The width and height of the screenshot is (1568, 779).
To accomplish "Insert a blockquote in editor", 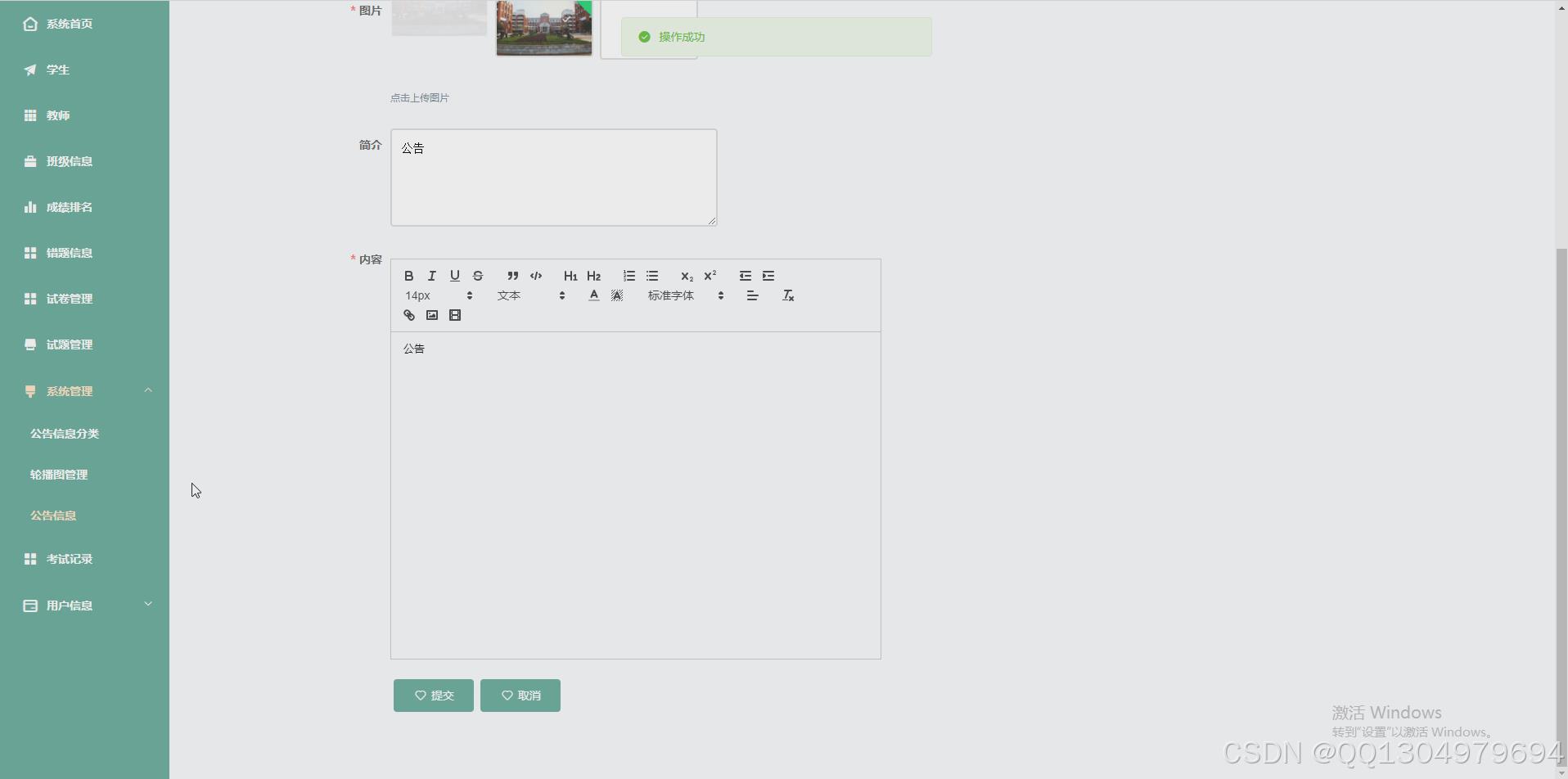I will [513, 276].
